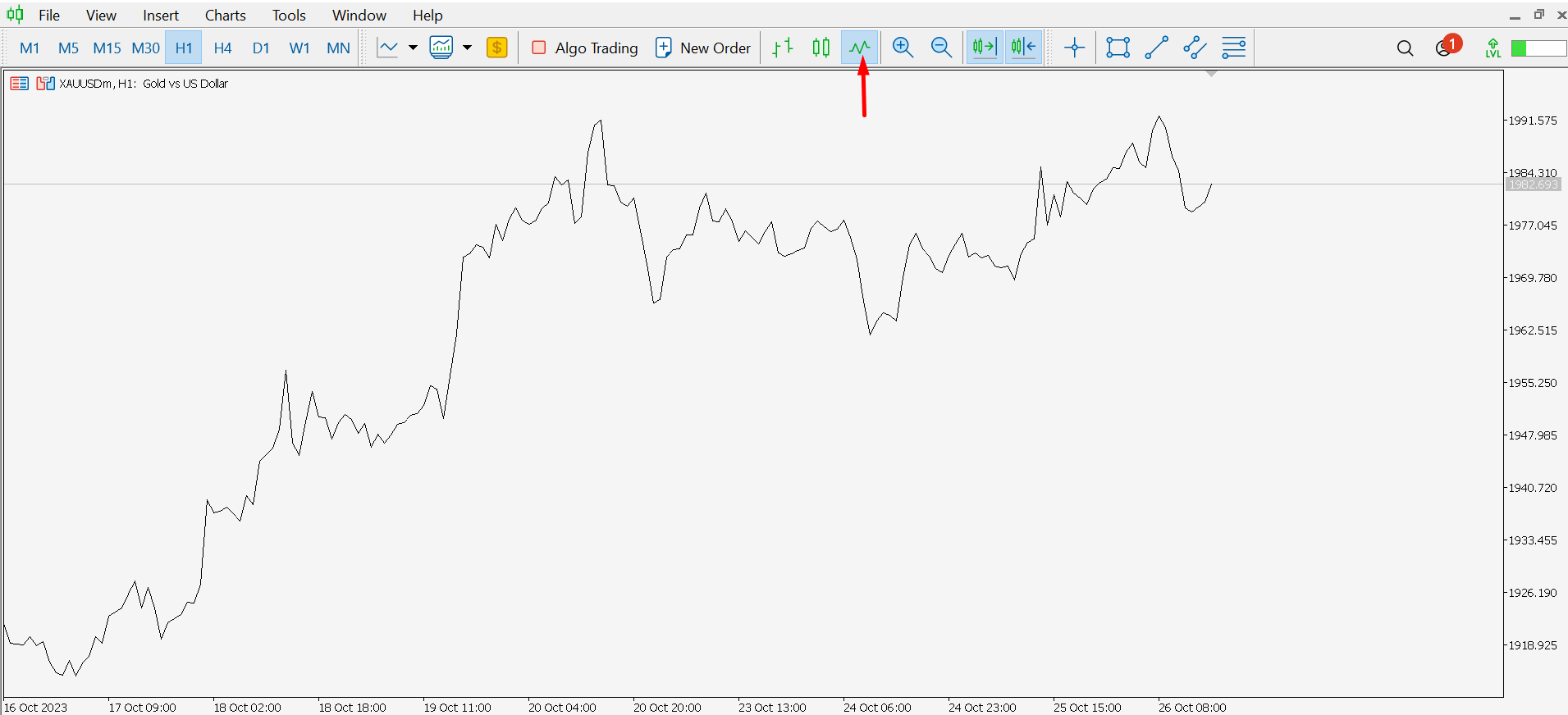Image resolution: width=1568 pixels, height=715 pixels.
Task: Switch to M5 timeframe
Action: pyautogui.click(x=68, y=48)
